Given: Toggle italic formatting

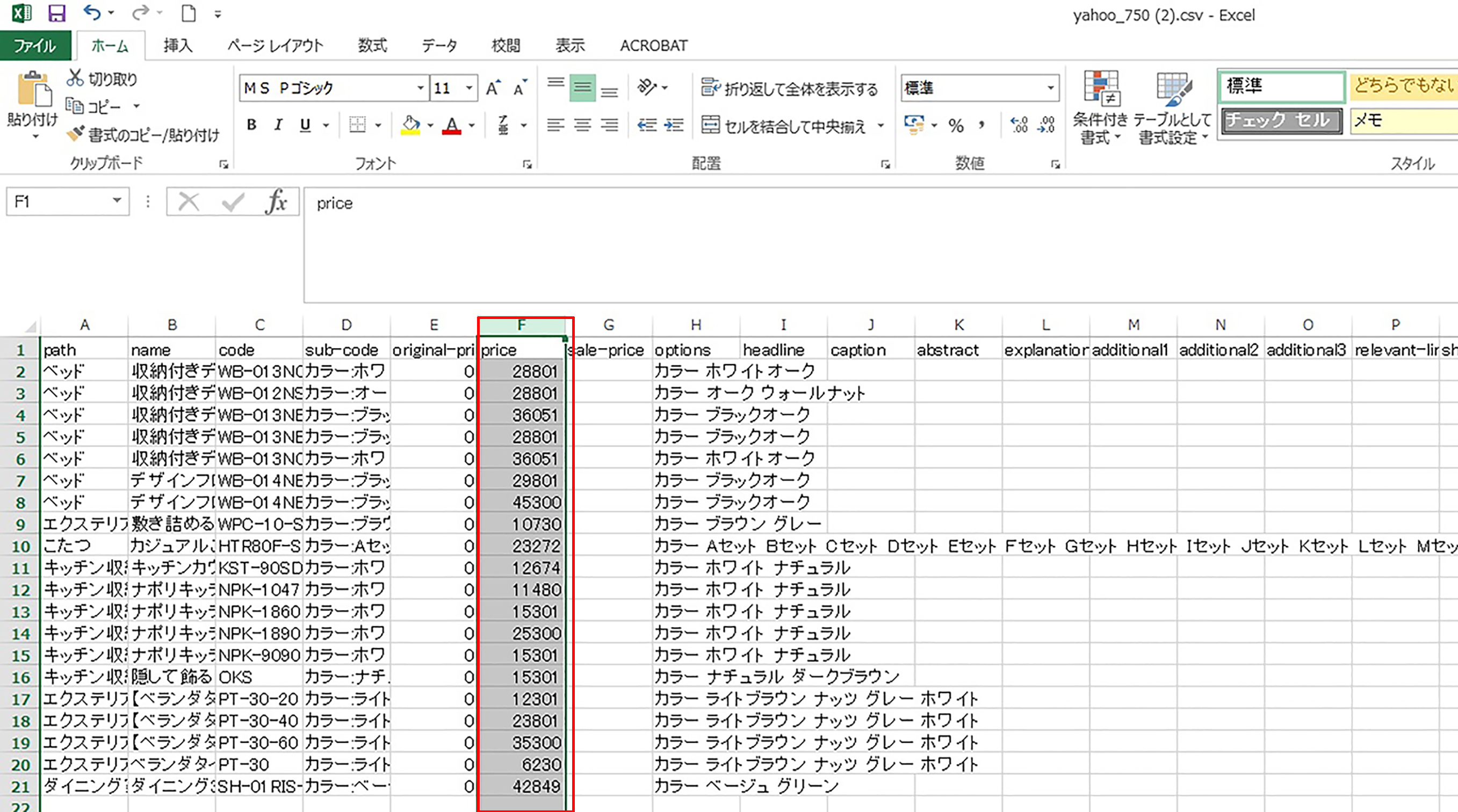Looking at the screenshot, I should [278, 125].
